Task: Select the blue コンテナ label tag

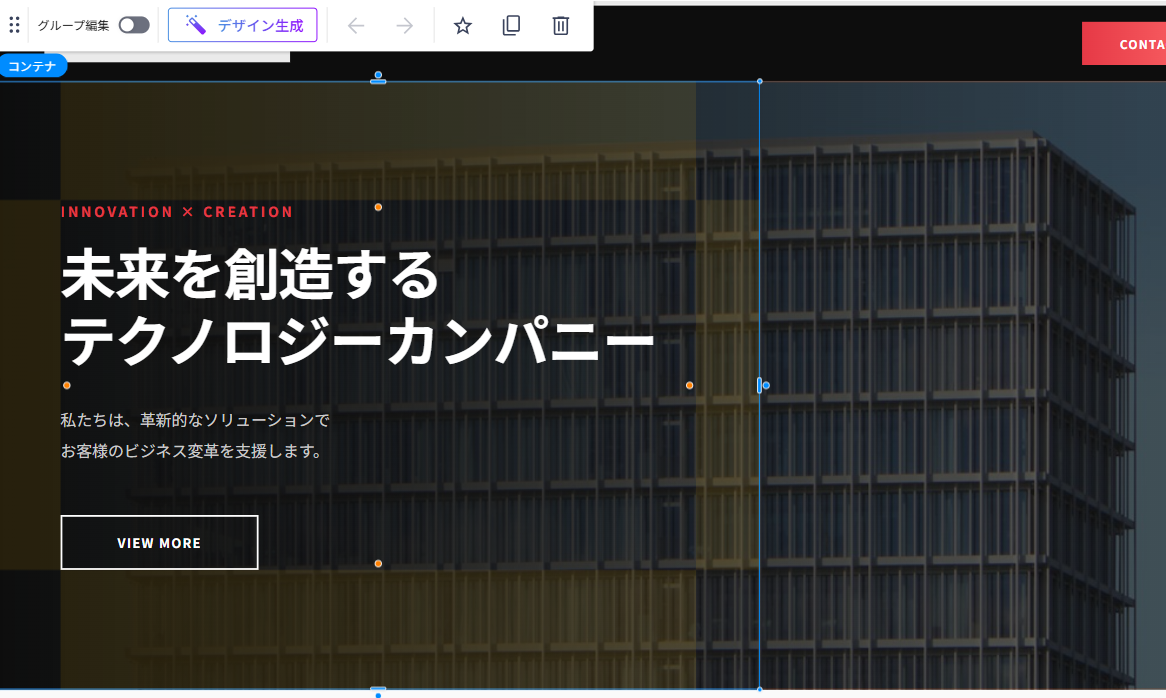Action: [33, 66]
